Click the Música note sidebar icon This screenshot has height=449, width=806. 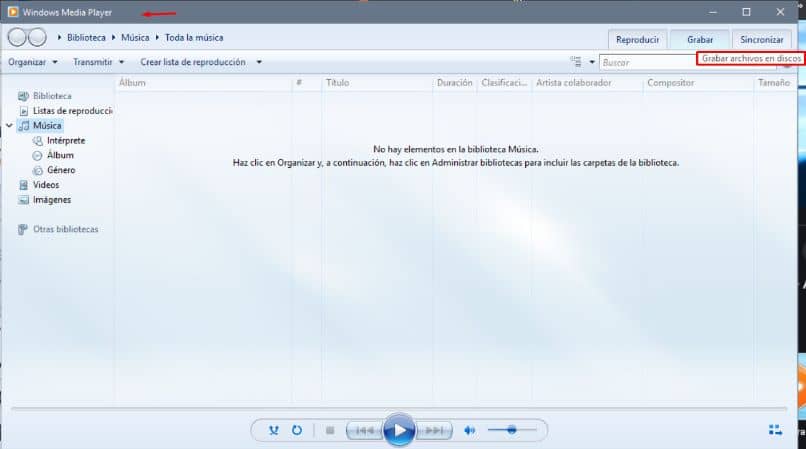24,125
